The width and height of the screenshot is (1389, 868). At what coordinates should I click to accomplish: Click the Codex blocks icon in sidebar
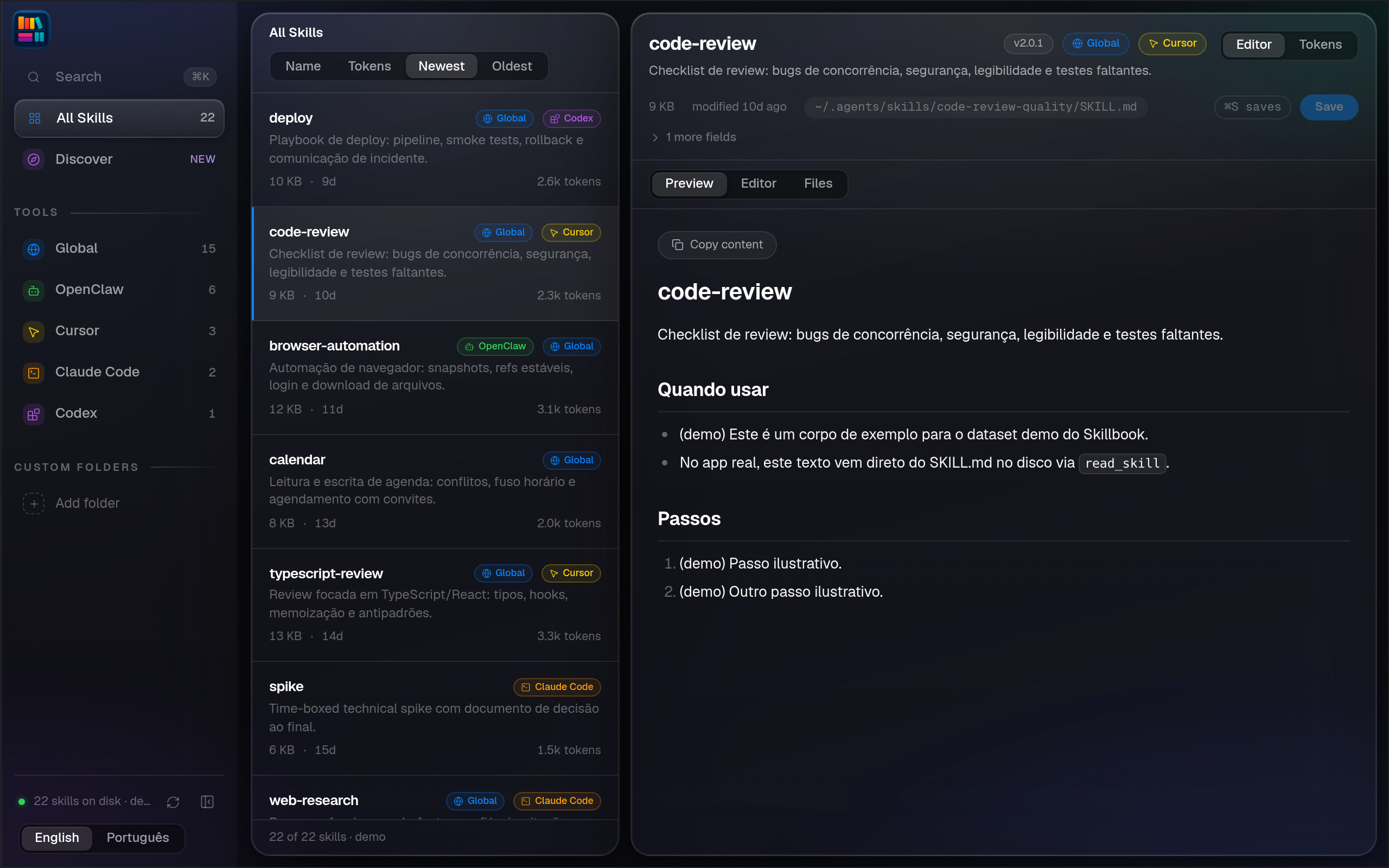(34, 414)
